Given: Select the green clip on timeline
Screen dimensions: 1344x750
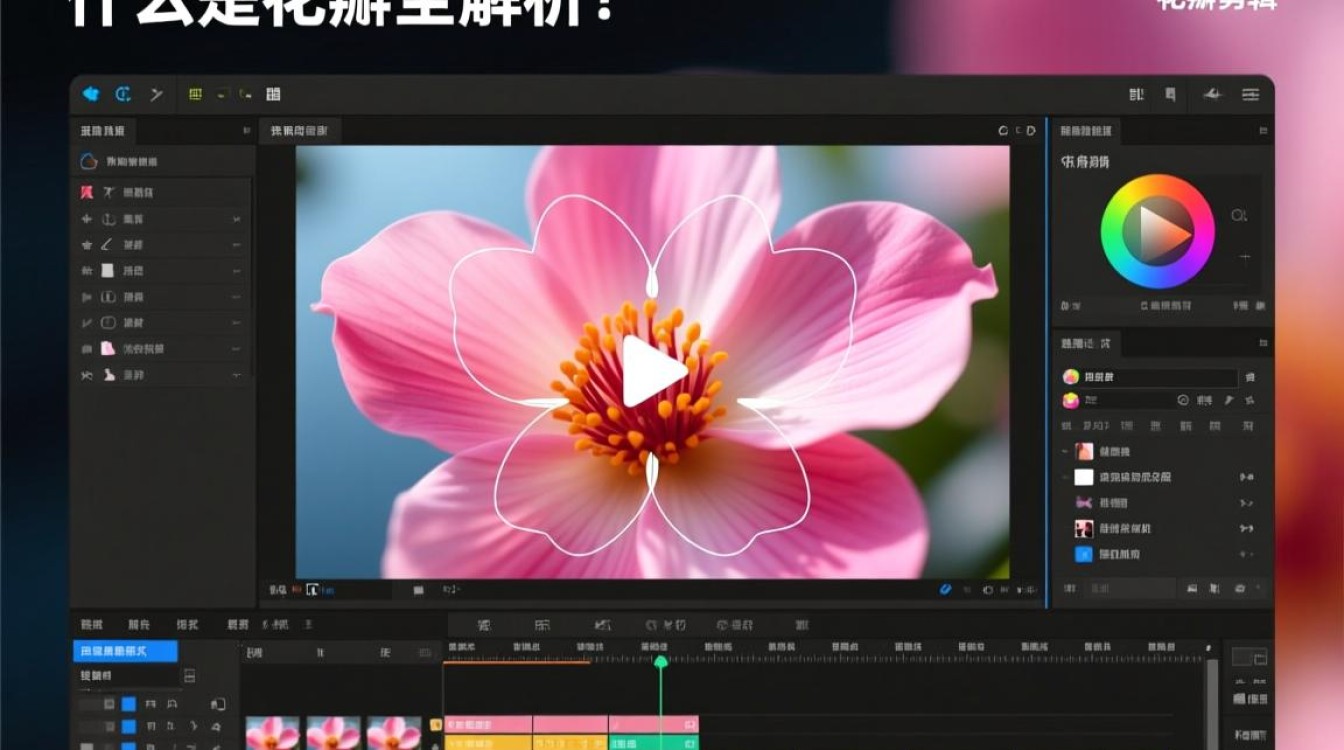Looking at the screenshot, I should [x=654, y=742].
